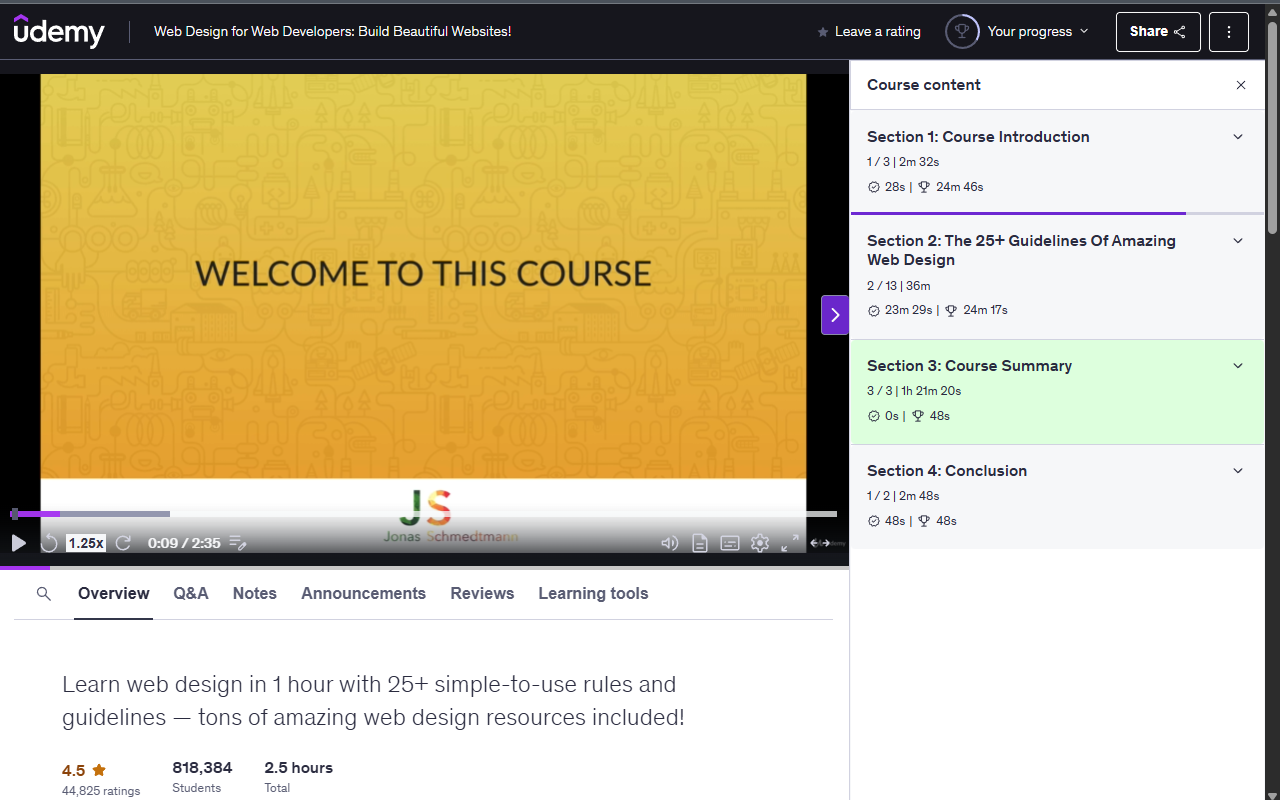Click the play button on the video
The height and width of the screenshot is (800, 1280).
point(18,543)
